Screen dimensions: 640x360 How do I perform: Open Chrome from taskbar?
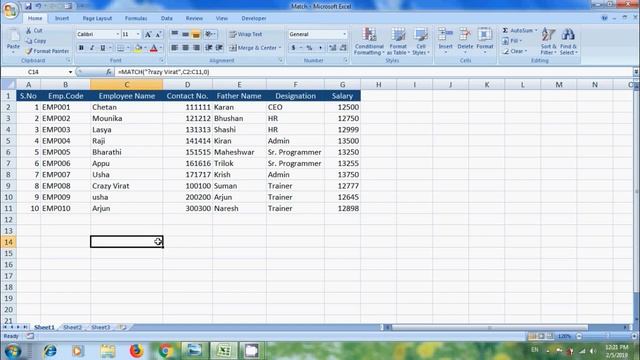click(166, 351)
